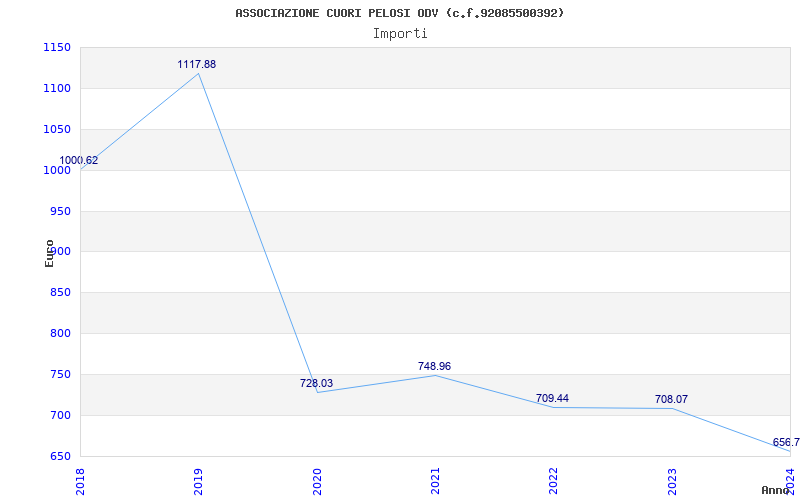Click the 748.96 data point label

click(434, 366)
